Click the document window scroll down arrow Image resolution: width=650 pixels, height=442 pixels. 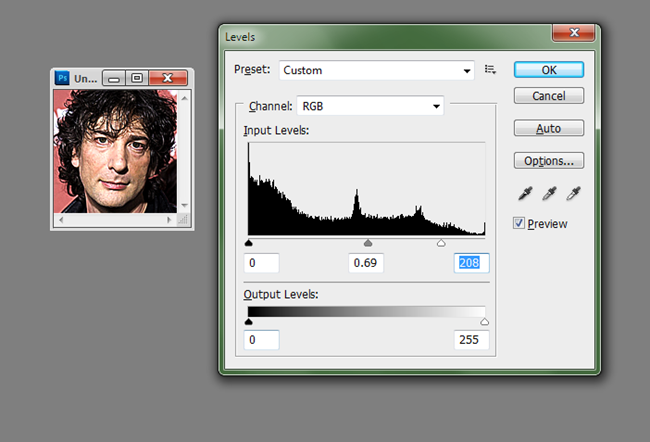[184, 205]
